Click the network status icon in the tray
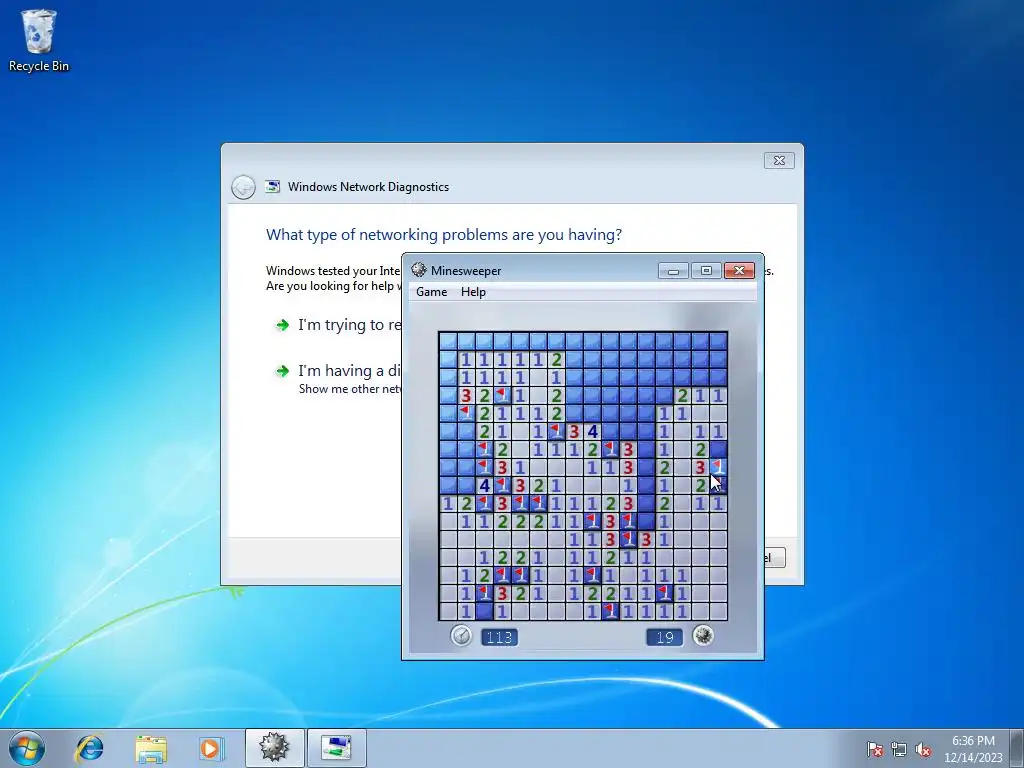Viewport: 1024px width, 768px height. (x=899, y=749)
